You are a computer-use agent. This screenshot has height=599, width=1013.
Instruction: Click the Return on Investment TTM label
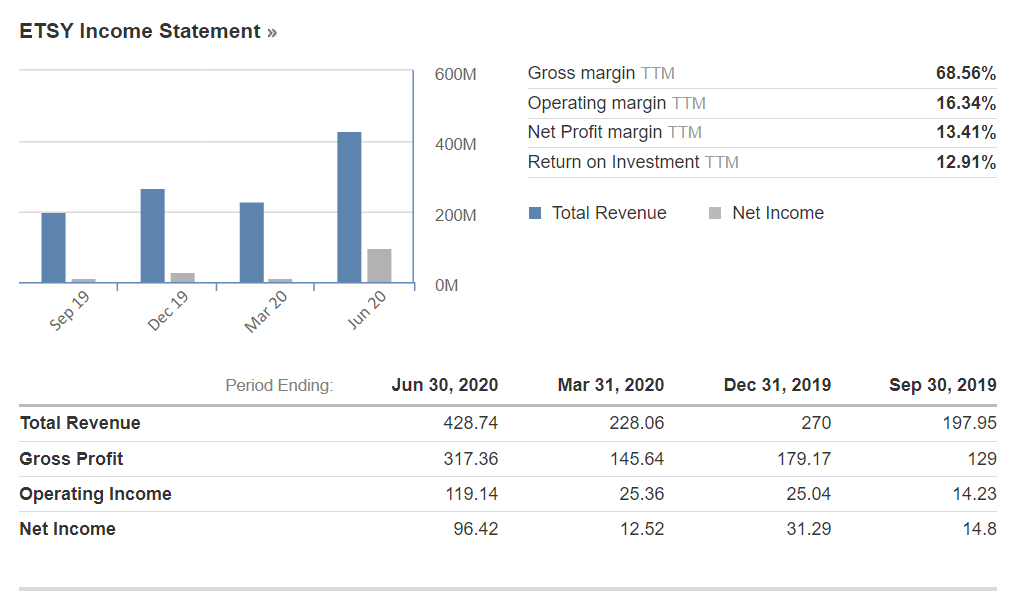pyautogui.click(x=633, y=162)
